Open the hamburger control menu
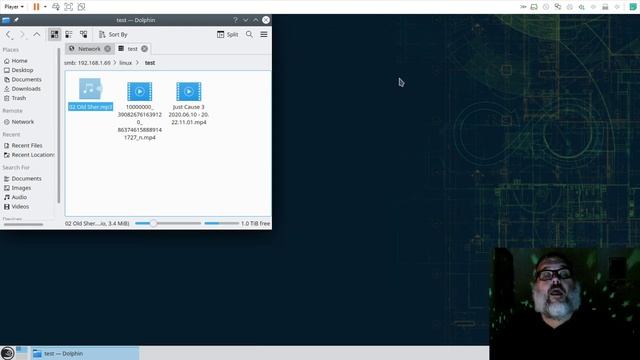Image resolution: width=640 pixels, height=360 pixels. (x=264, y=35)
